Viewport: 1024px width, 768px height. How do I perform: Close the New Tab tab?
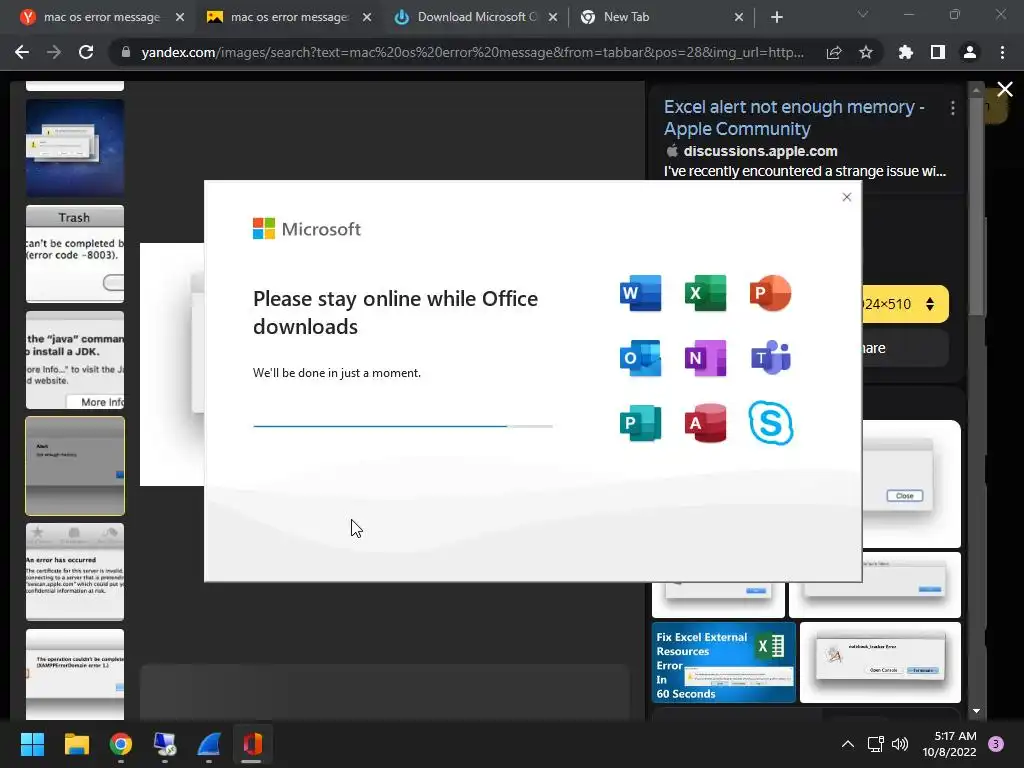pyautogui.click(x=739, y=18)
